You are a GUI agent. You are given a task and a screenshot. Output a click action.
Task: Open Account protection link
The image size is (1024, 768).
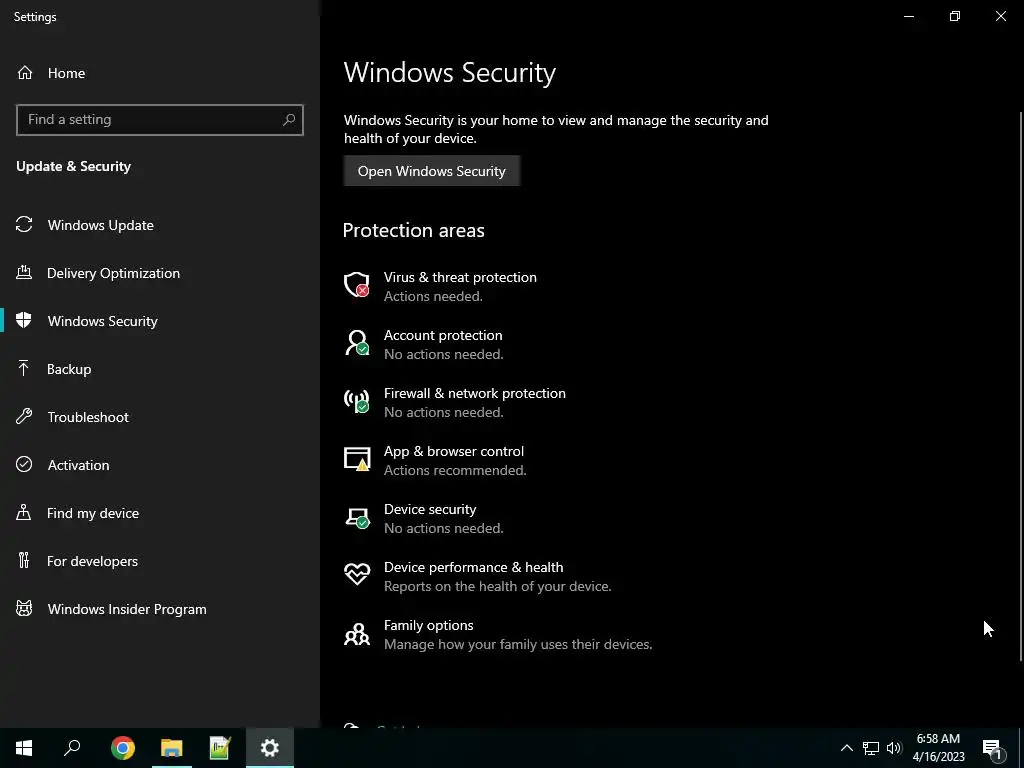tap(443, 335)
